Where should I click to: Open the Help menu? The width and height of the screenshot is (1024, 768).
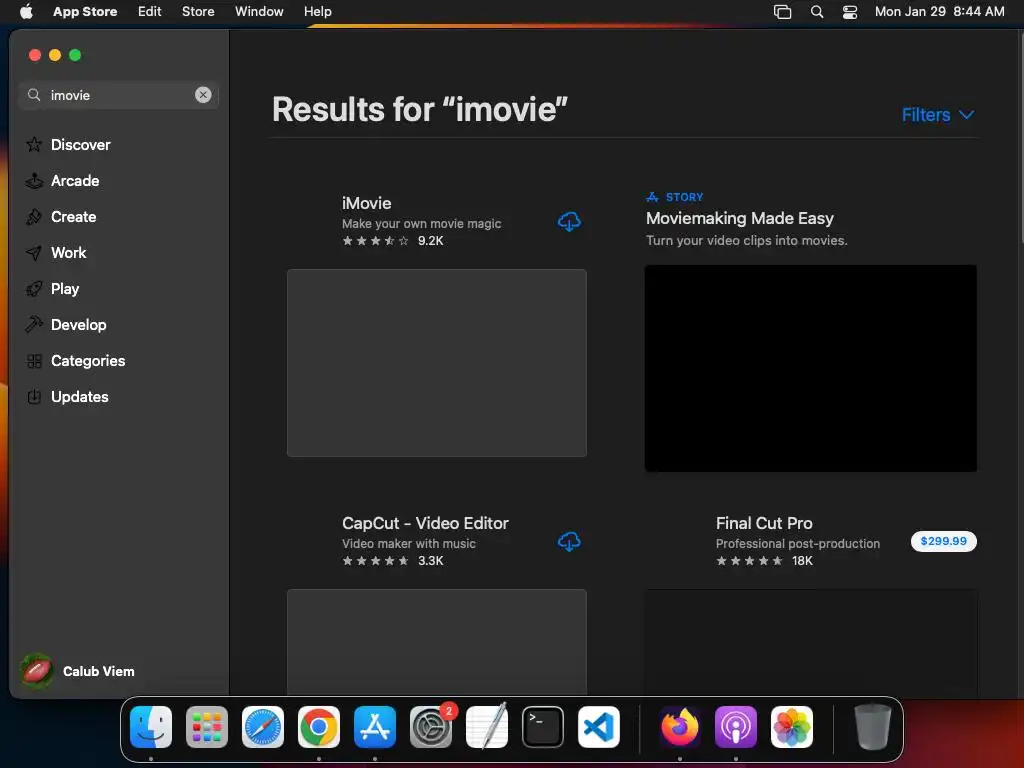(x=317, y=11)
